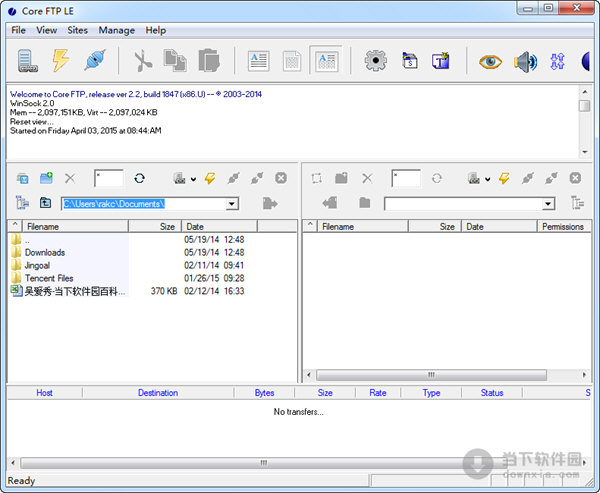Click the Cut scissors icon
Image resolution: width=600 pixels, height=493 pixels.
143,61
